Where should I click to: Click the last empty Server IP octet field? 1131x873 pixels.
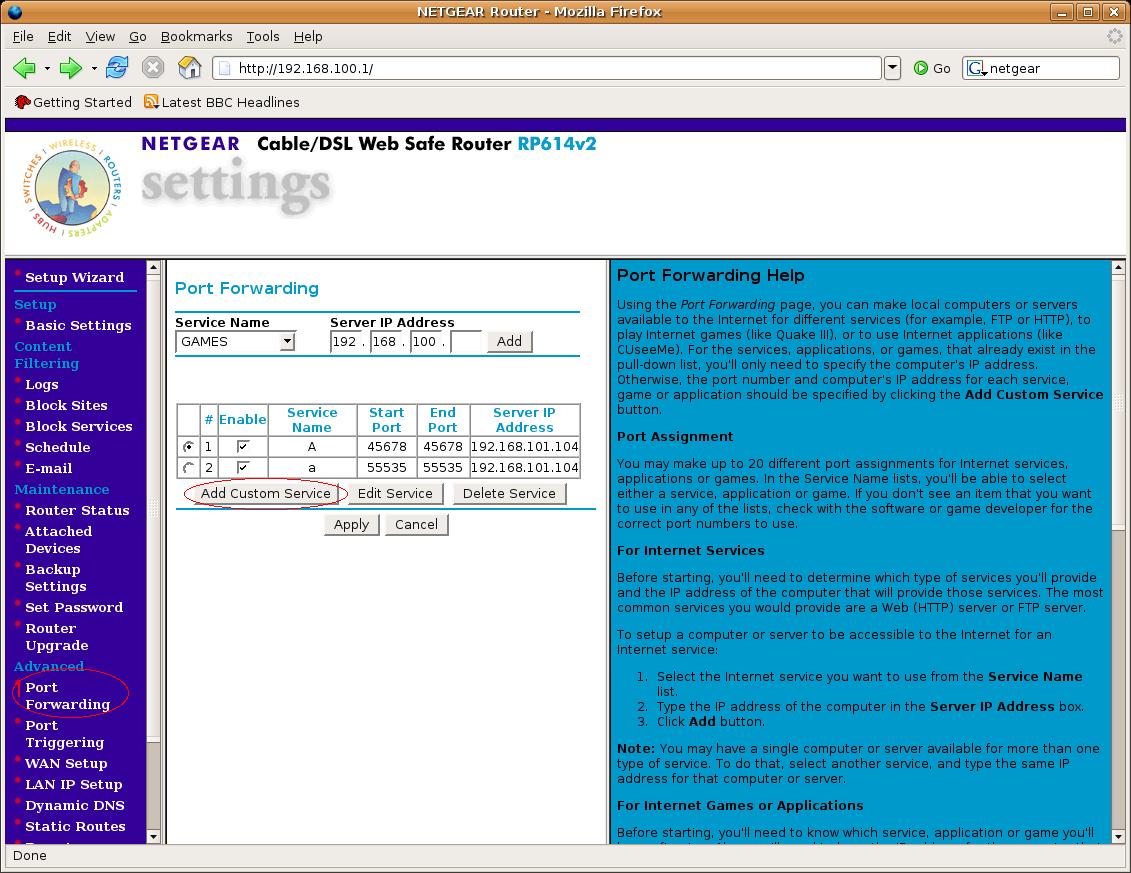point(466,342)
